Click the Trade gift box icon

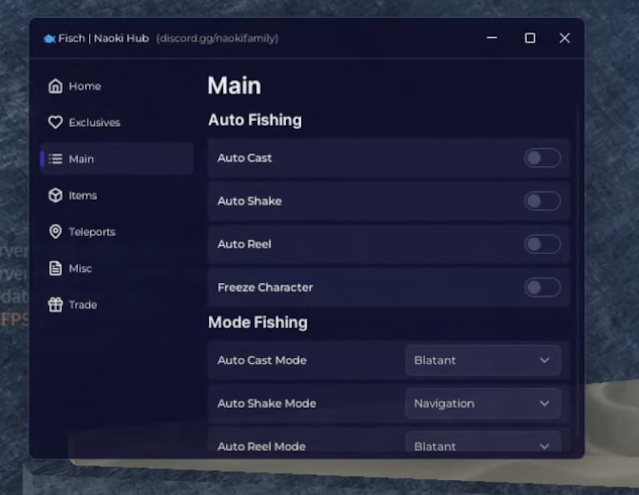[x=55, y=304]
